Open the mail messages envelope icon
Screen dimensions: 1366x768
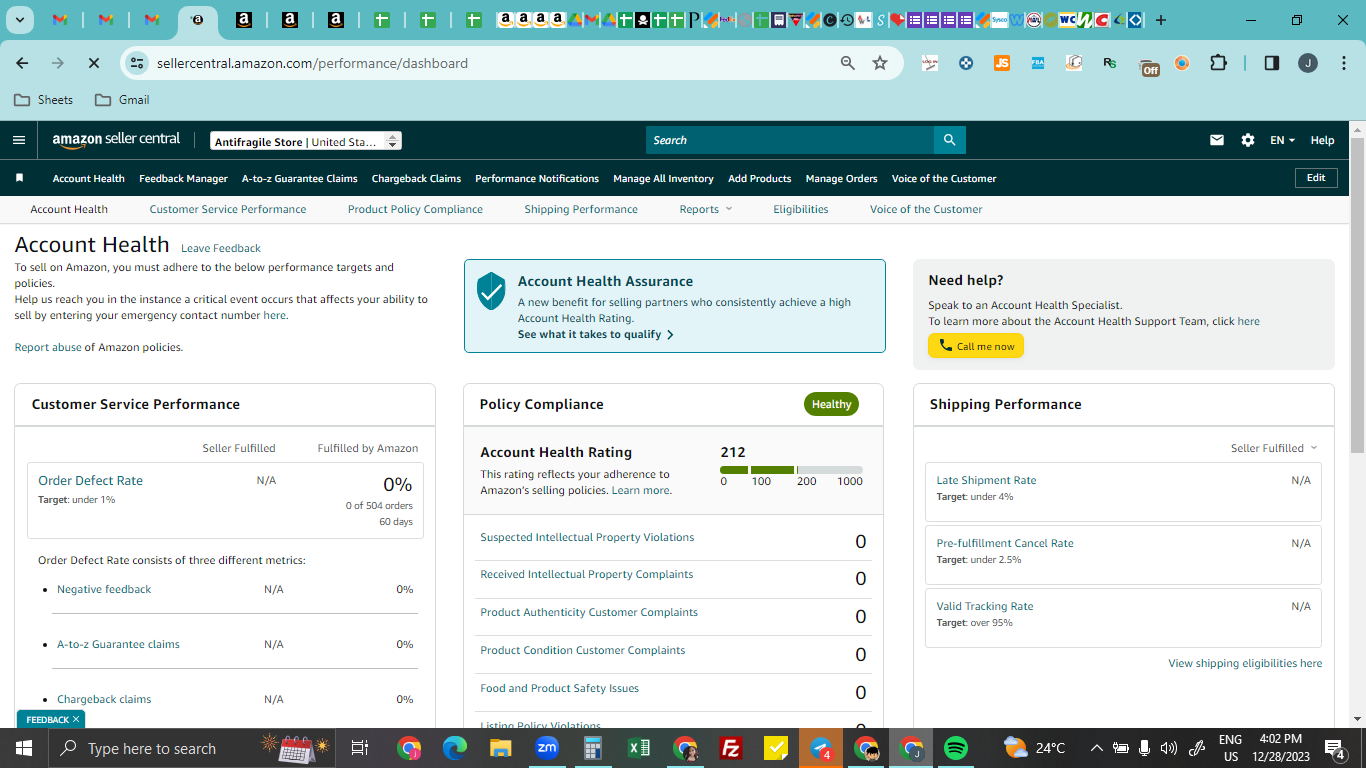(x=1217, y=140)
